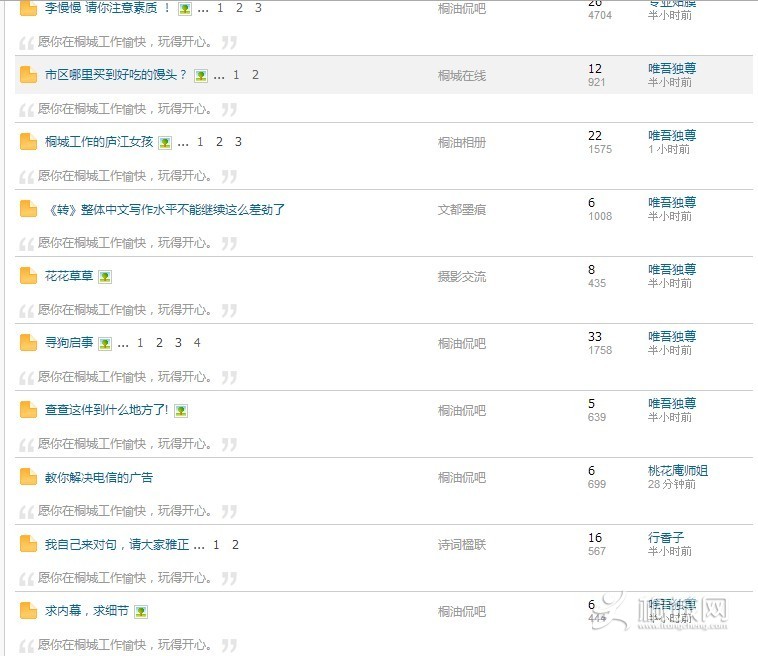Image resolution: width=758 pixels, height=656 pixels.
Task: Click folder icon beside 教你解决电信的广告
Action: click(29, 477)
